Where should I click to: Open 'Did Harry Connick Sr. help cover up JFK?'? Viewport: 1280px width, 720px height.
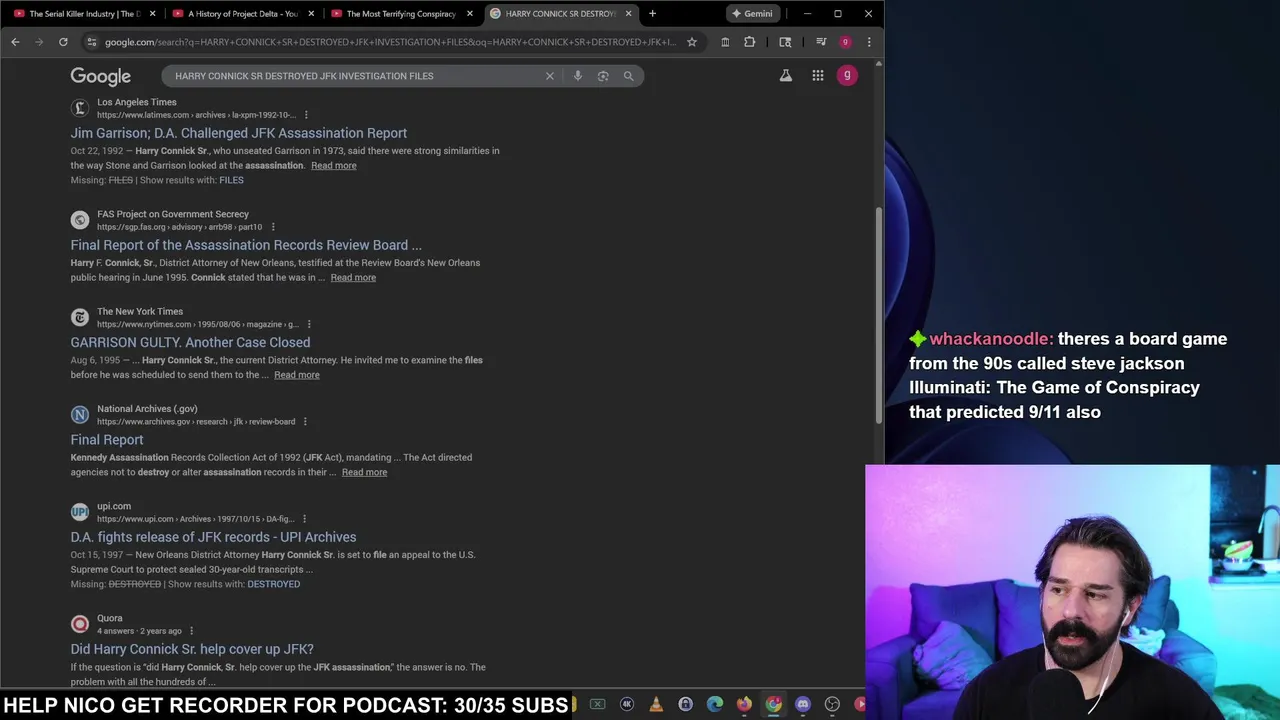click(x=192, y=649)
